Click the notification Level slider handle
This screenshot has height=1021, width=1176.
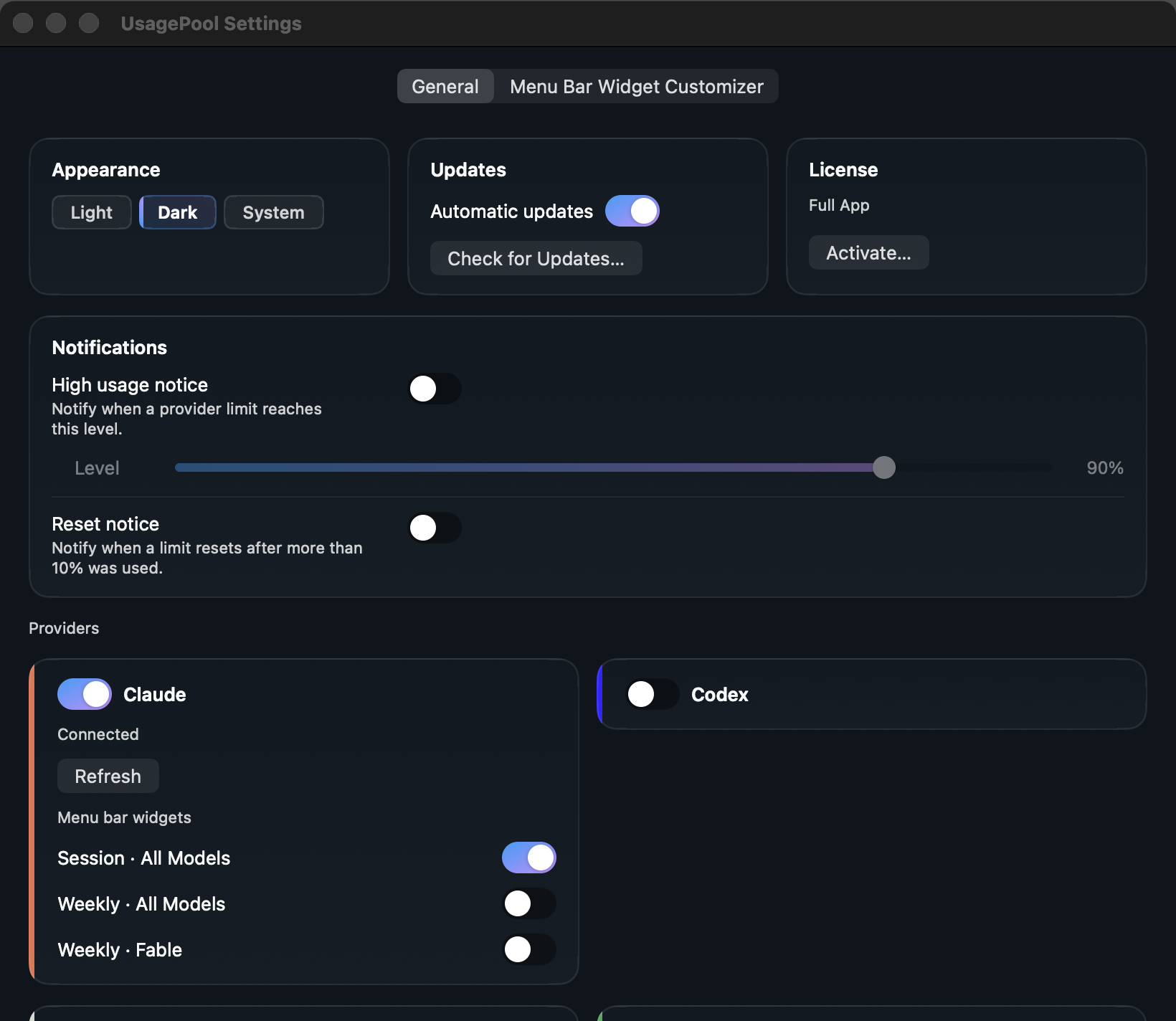884,467
